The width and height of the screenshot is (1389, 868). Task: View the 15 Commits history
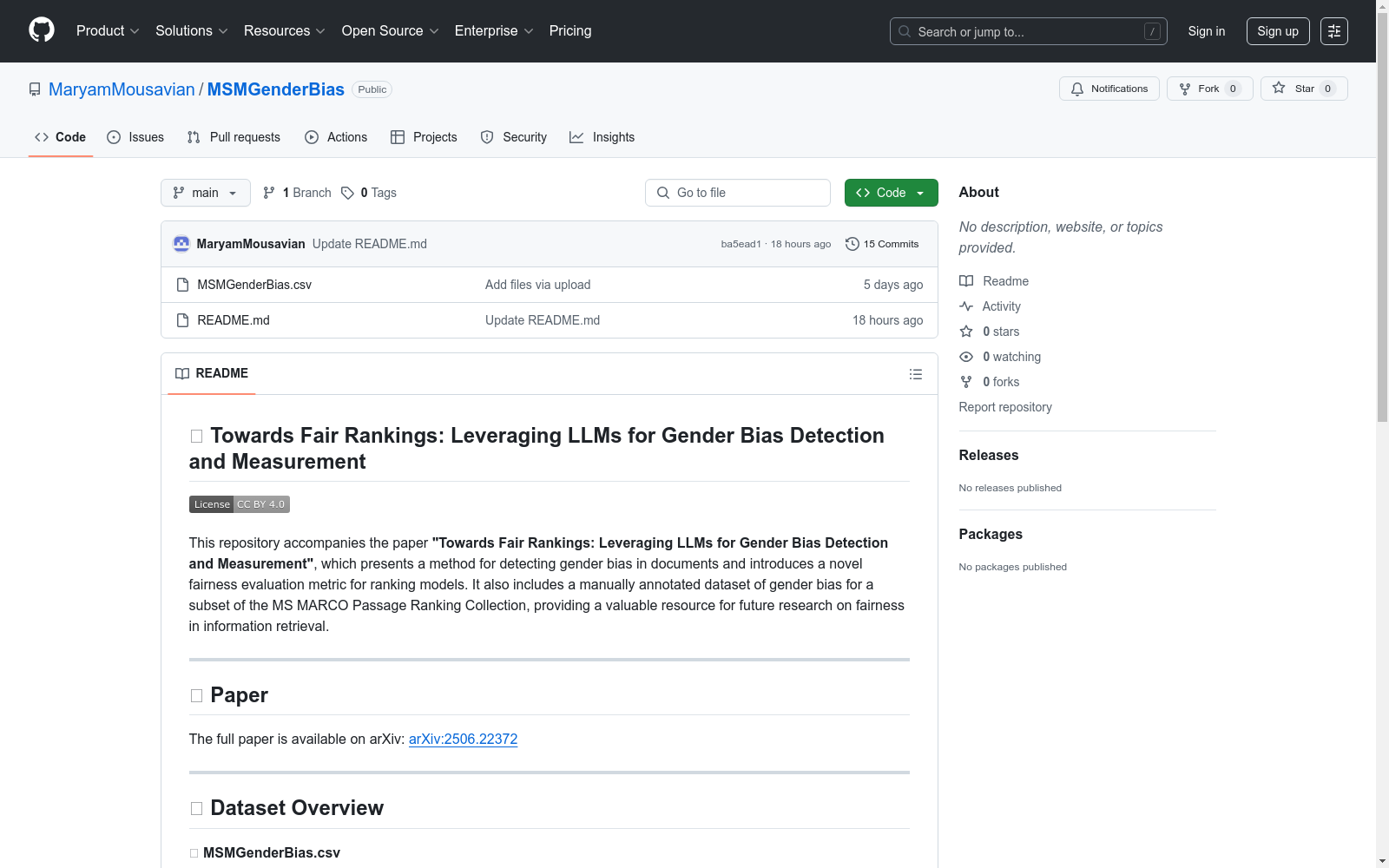[882, 244]
